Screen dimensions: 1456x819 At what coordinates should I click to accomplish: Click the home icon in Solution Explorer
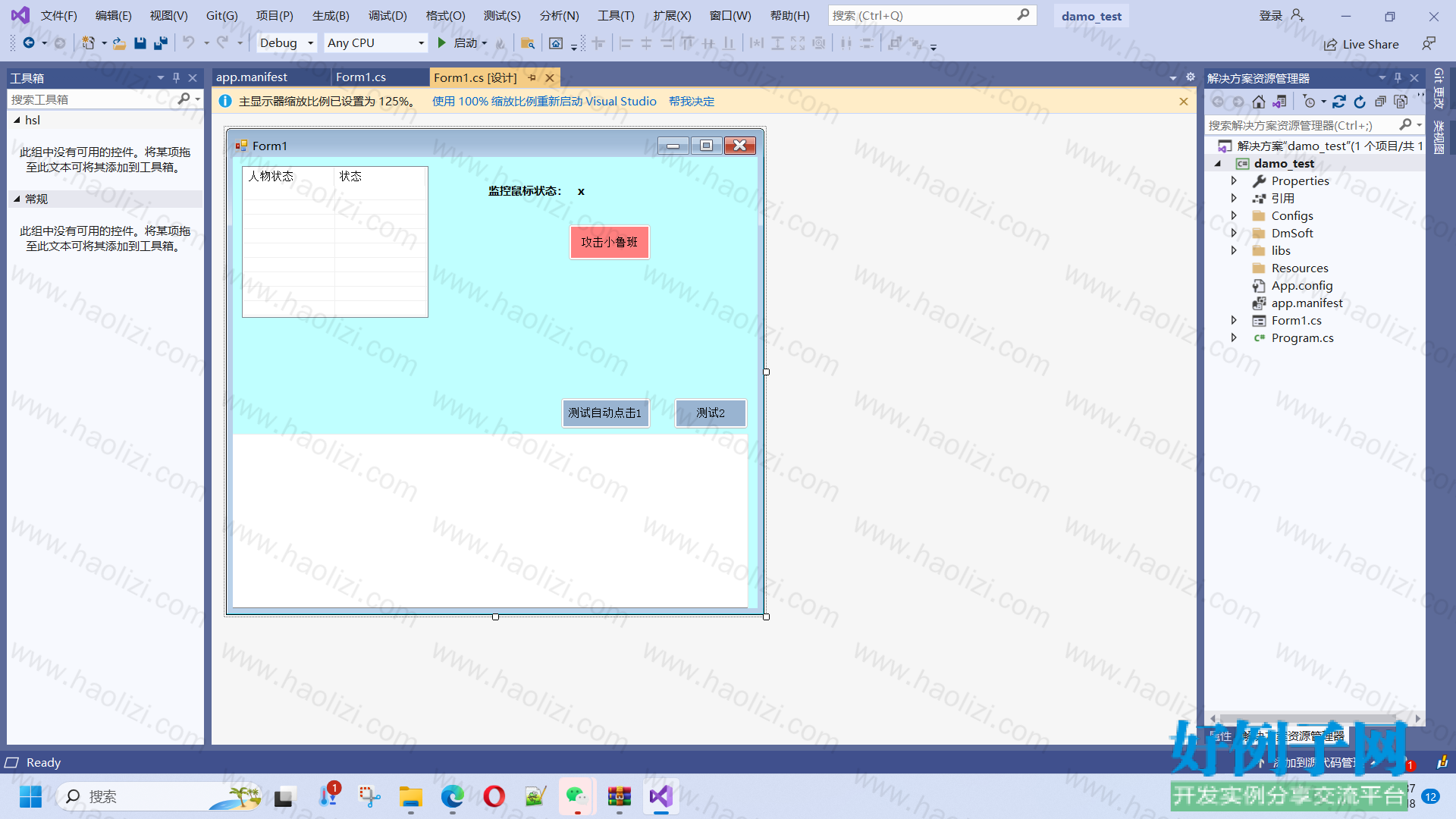click(1259, 102)
